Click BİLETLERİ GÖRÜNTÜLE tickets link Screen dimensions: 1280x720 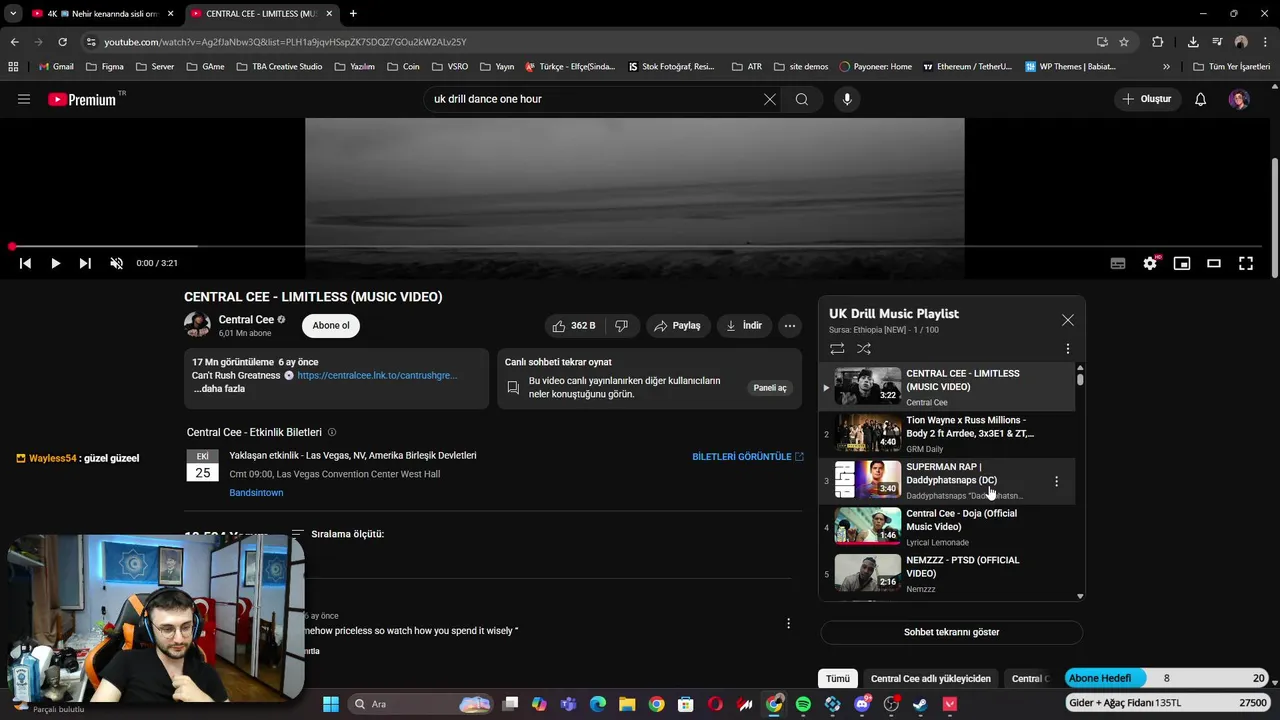coord(748,456)
